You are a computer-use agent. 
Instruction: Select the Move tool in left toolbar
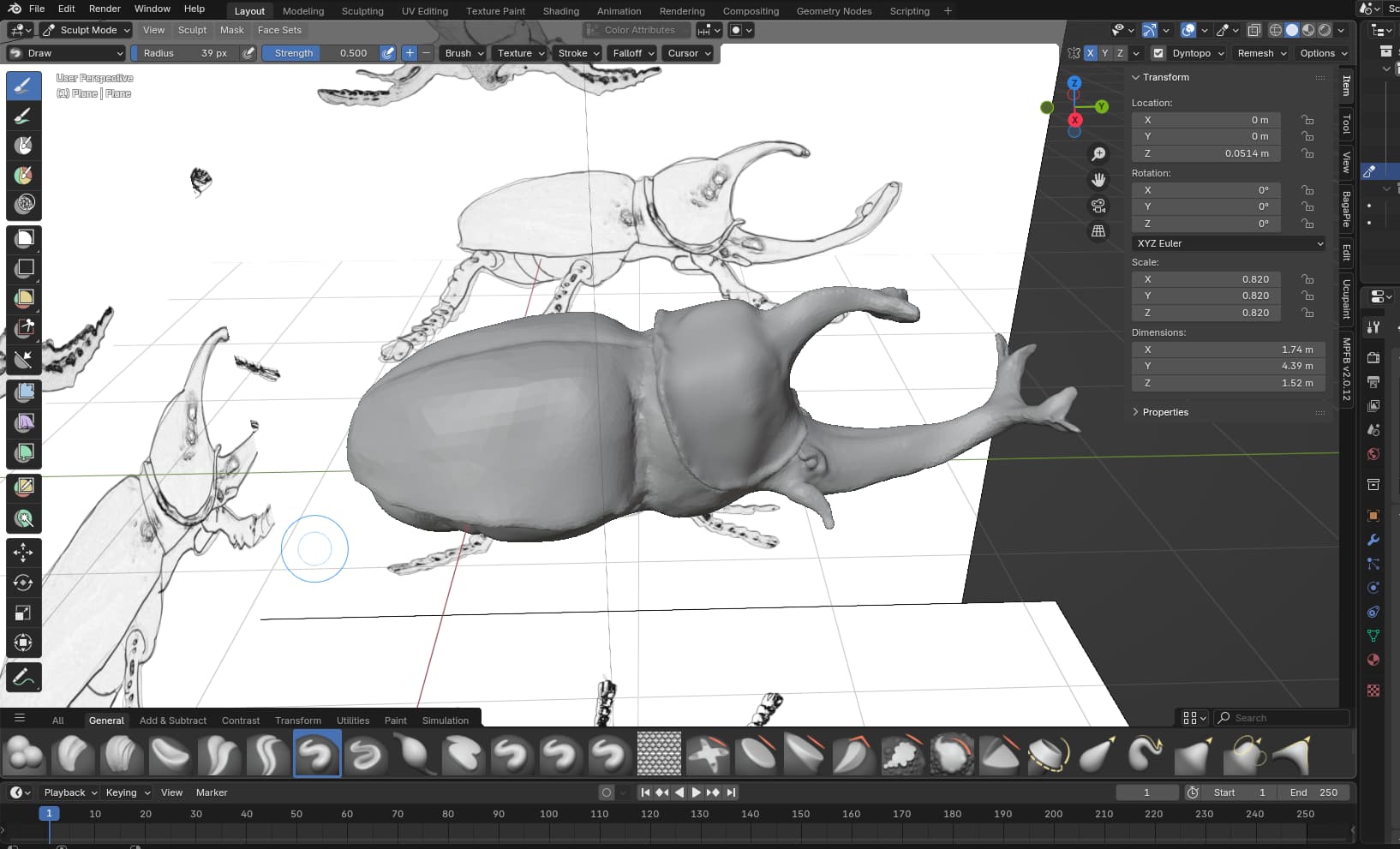[x=24, y=553]
